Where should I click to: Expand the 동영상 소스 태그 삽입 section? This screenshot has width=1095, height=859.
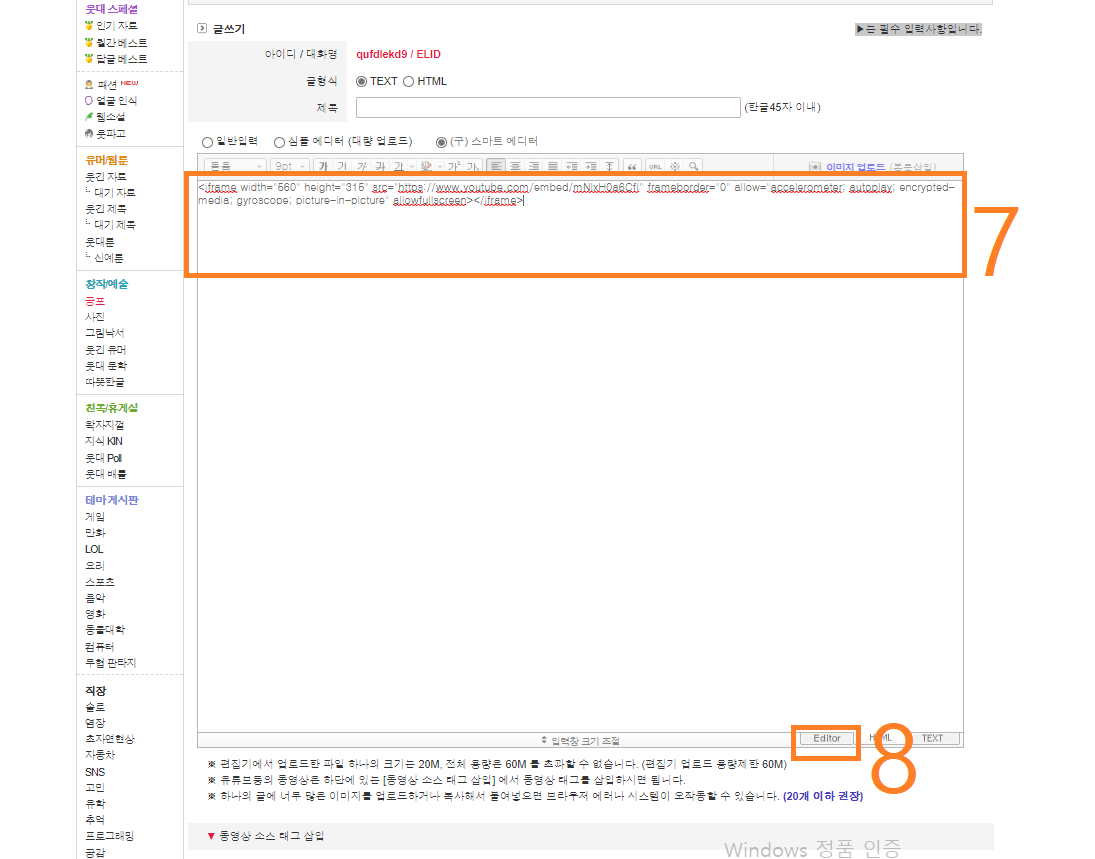point(265,836)
